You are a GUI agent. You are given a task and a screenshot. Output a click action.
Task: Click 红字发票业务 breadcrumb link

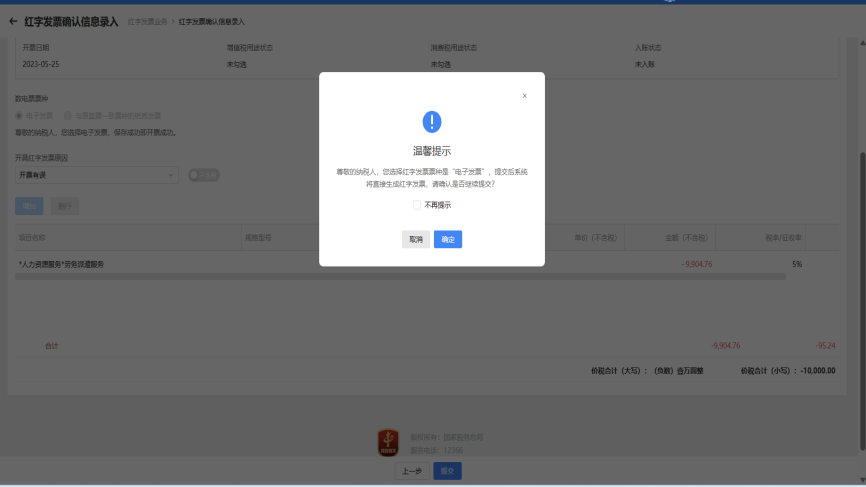click(147, 21)
